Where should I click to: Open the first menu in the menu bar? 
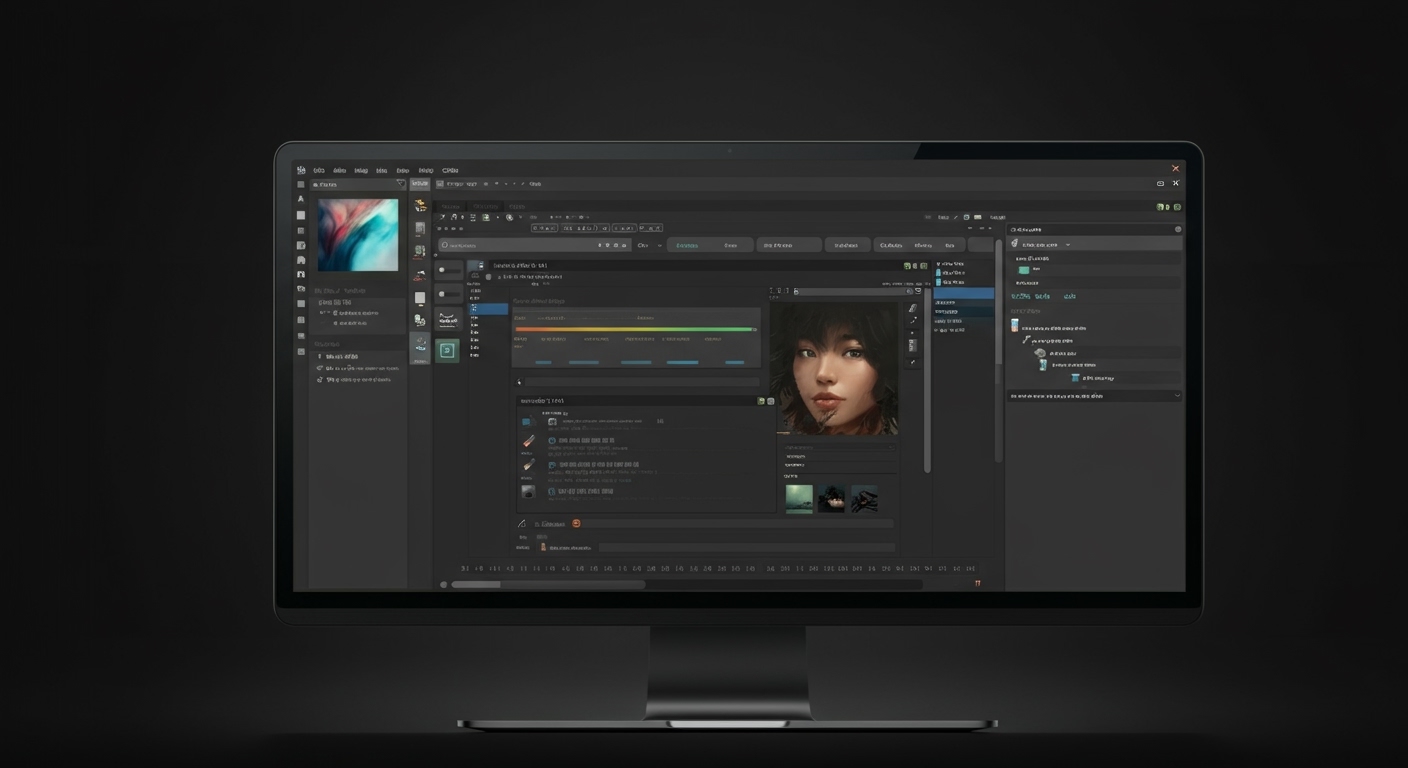tap(319, 171)
